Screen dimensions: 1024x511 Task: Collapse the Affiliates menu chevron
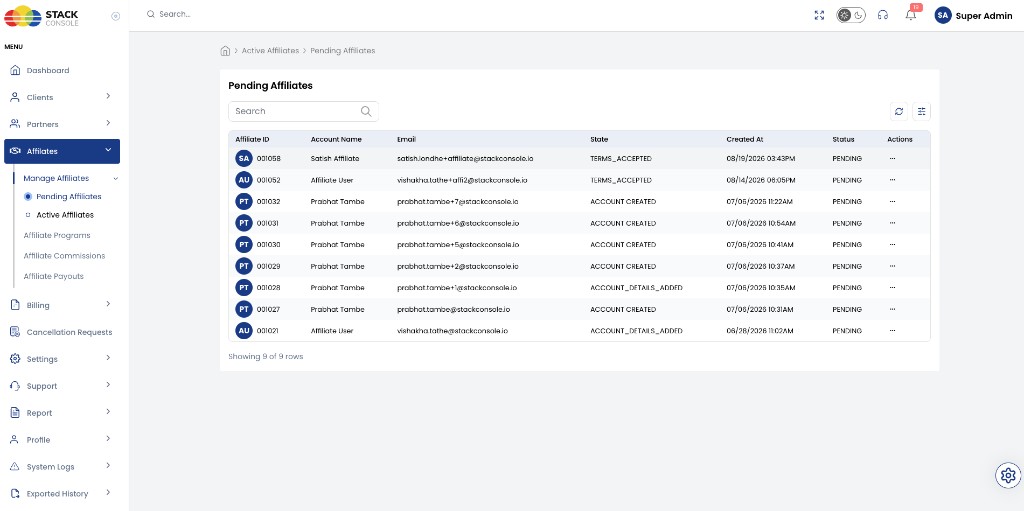click(x=108, y=150)
